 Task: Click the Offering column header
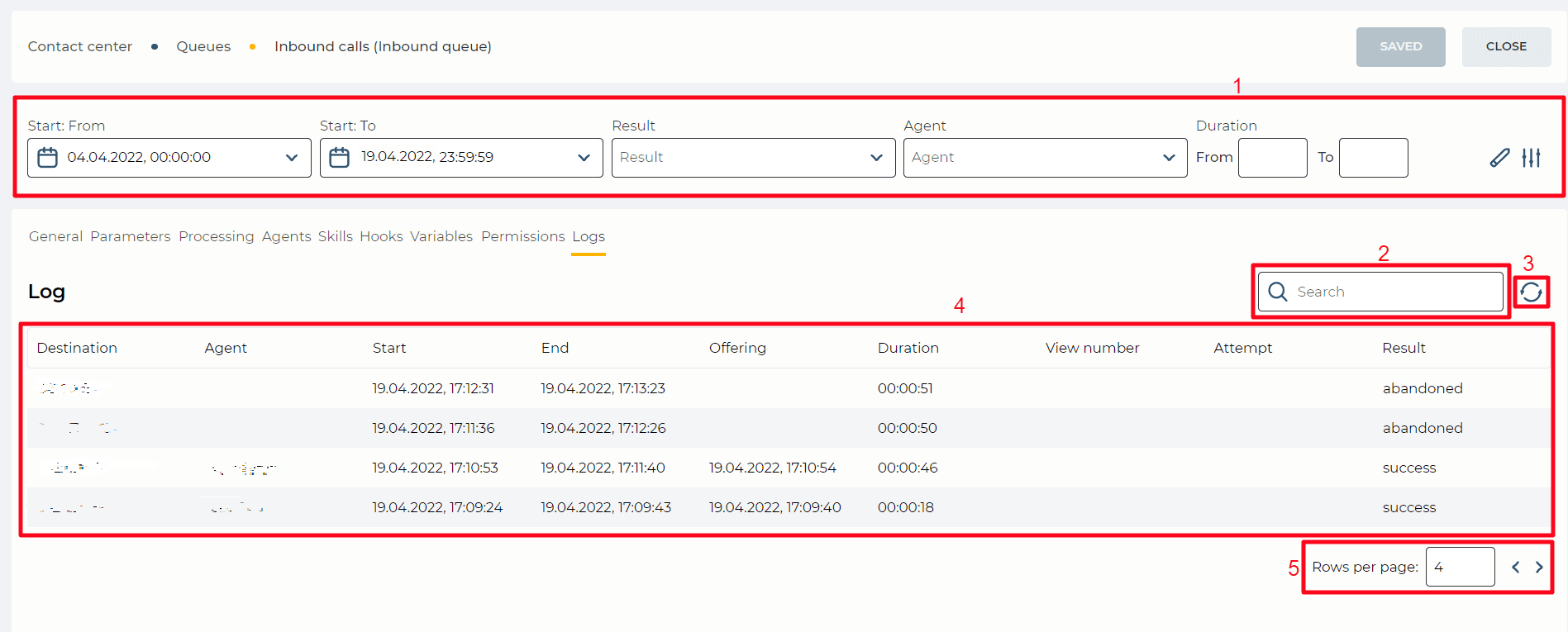737,348
